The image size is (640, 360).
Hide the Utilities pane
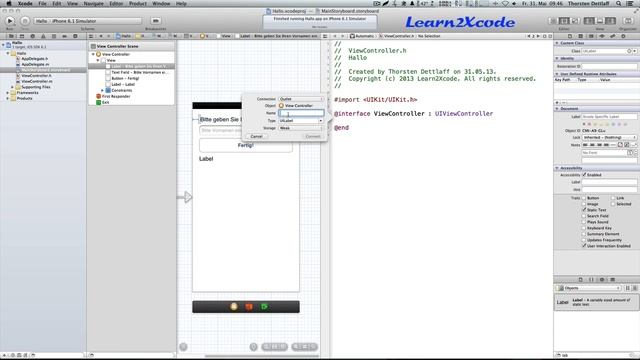[x=610, y=20]
